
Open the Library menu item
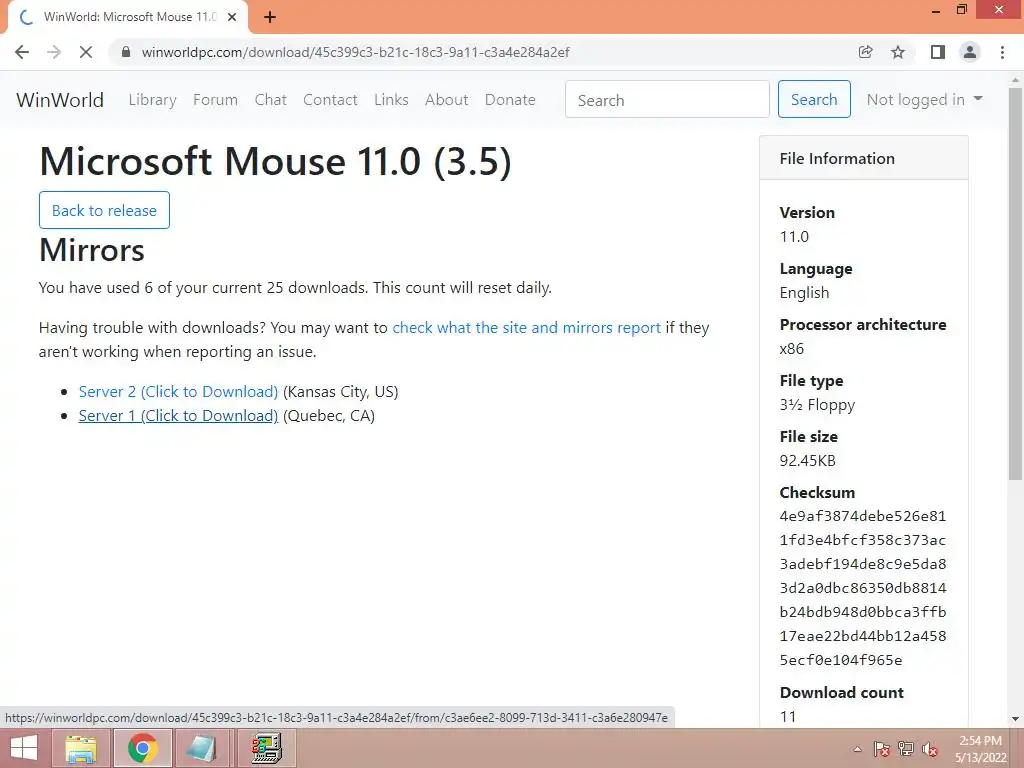click(x=152, y=100)
